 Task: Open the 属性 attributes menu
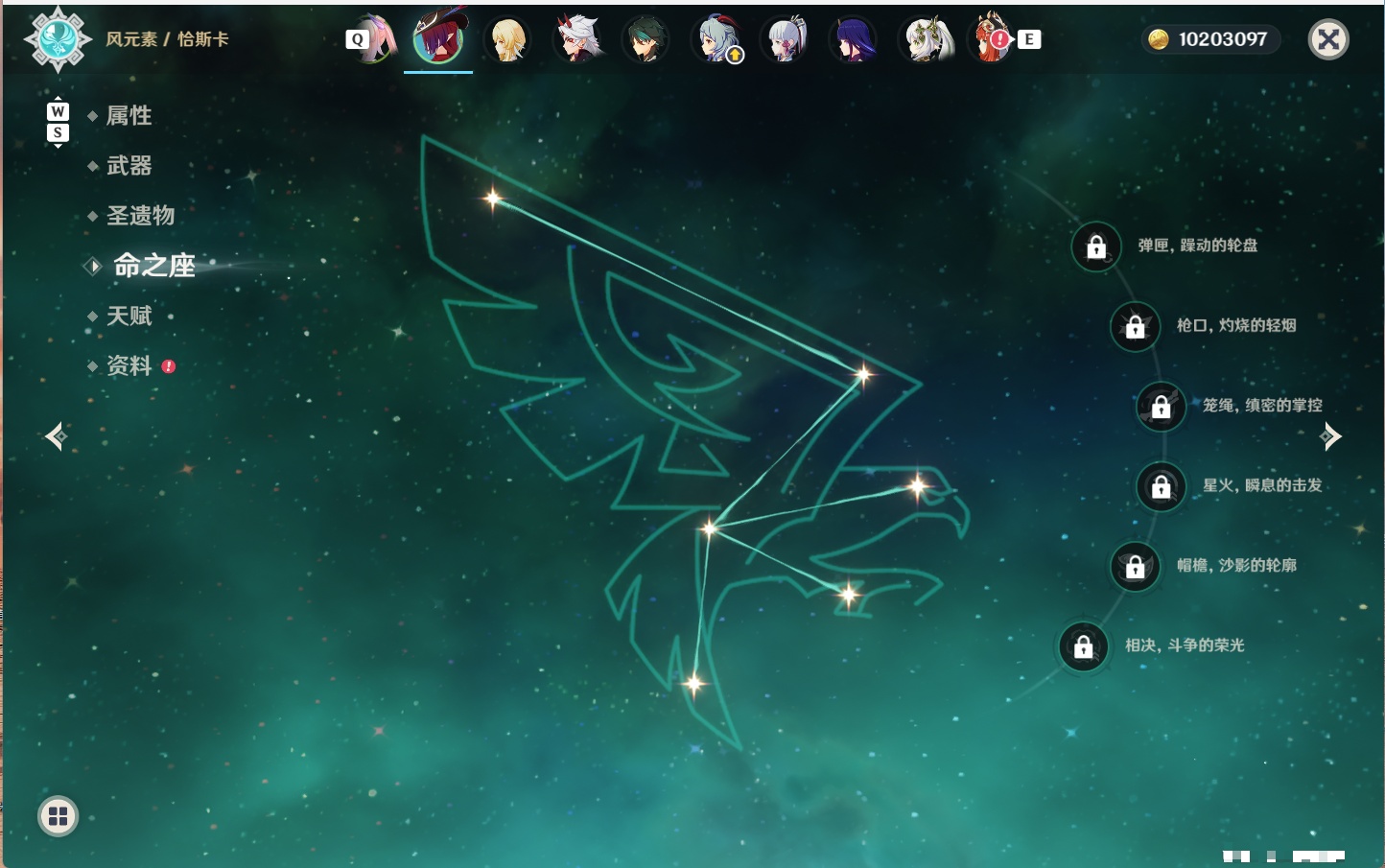click(129, 116)
